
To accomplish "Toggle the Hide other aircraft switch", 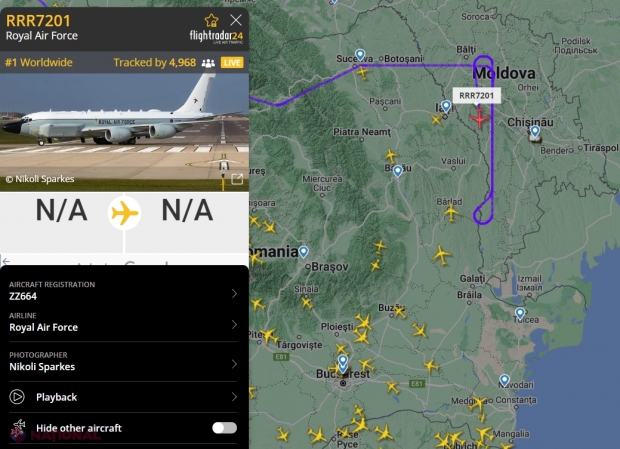I will point(224,428).
